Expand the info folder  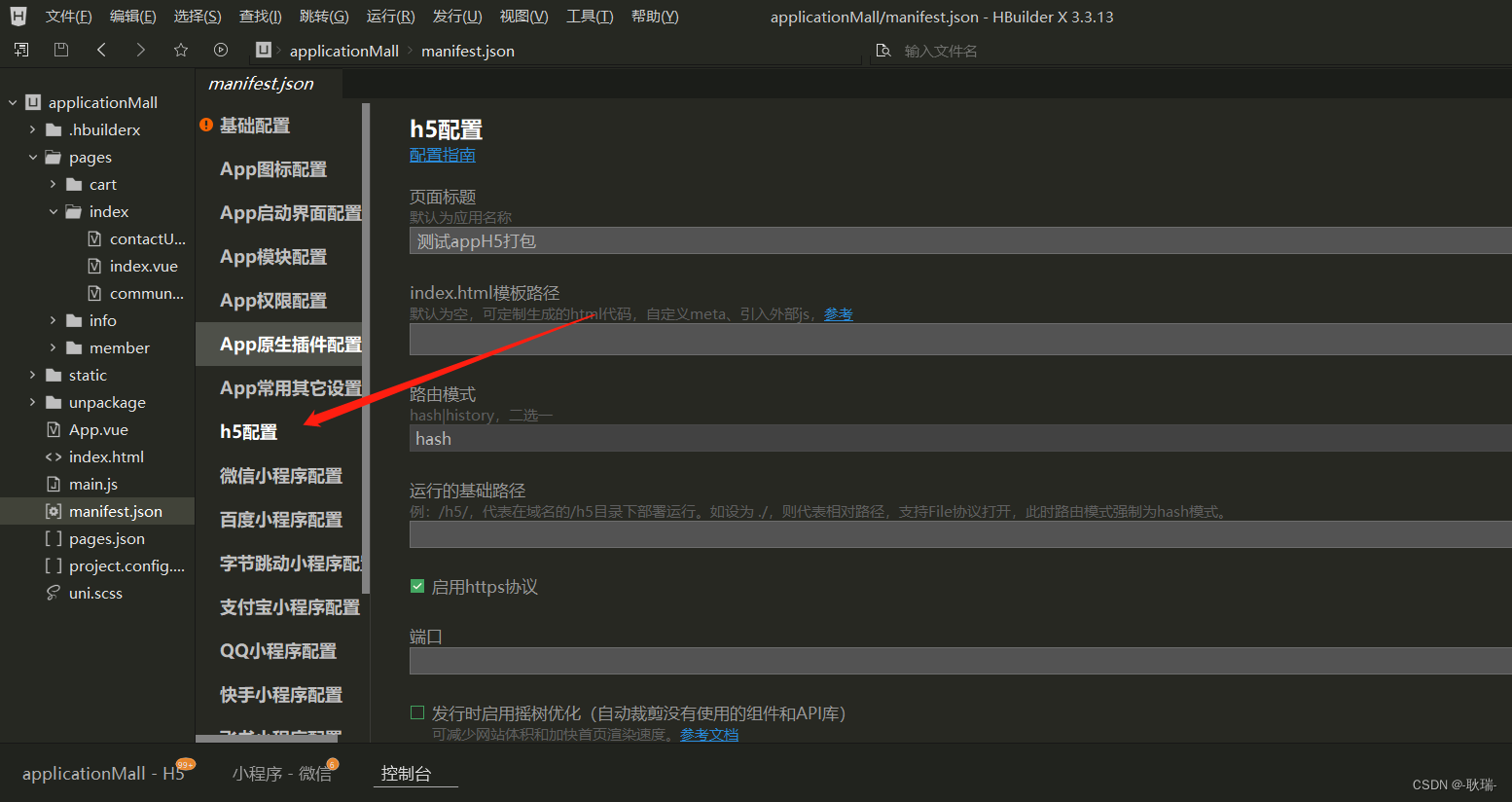point(53,320)
